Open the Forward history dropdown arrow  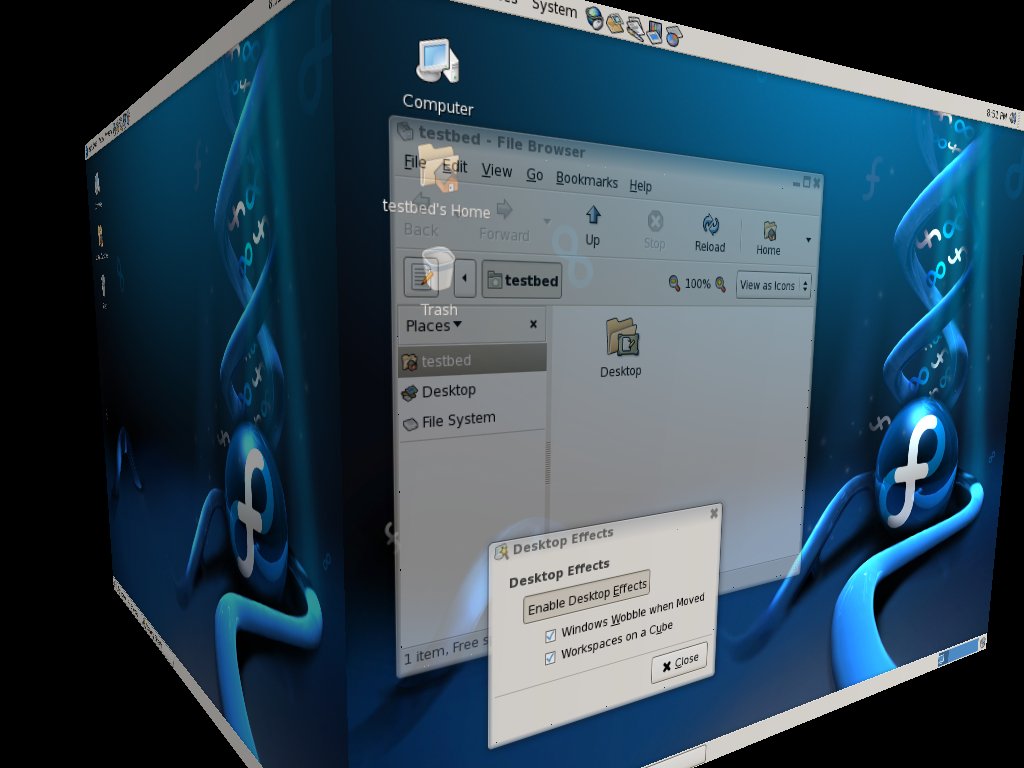pyautogui.click(x=546, y=222)
